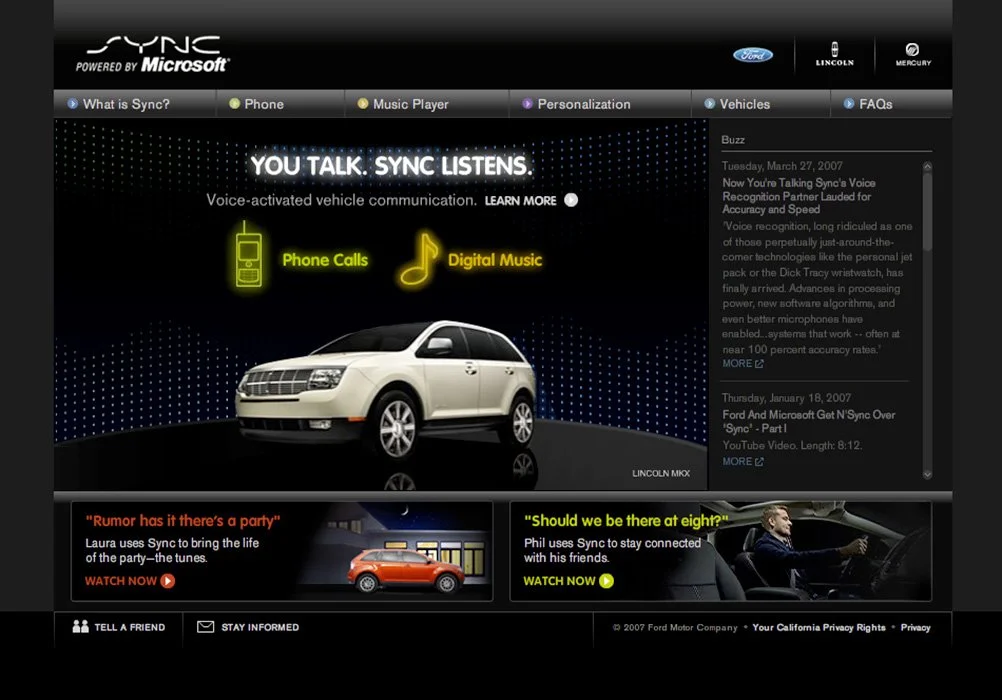
Task: View the FAQs page
Action: [876, 104]
